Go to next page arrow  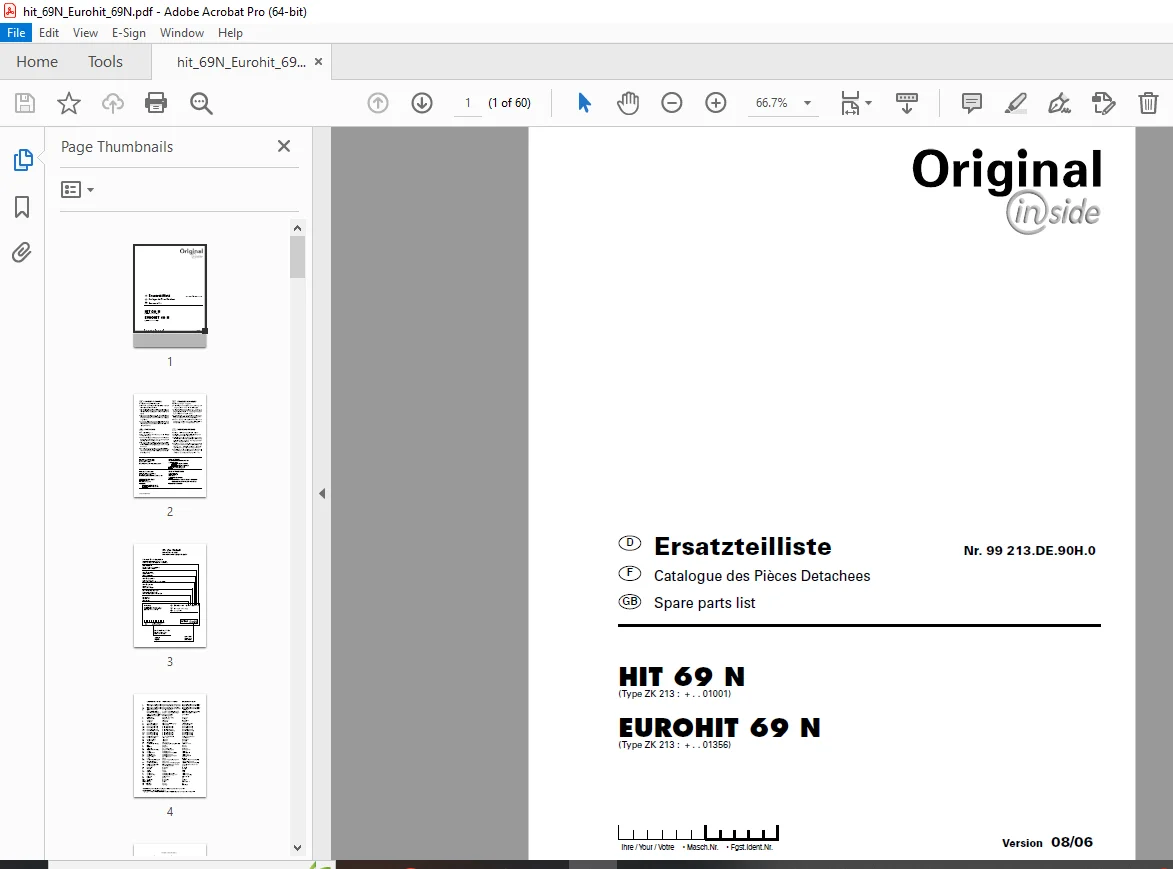point(422,103)
